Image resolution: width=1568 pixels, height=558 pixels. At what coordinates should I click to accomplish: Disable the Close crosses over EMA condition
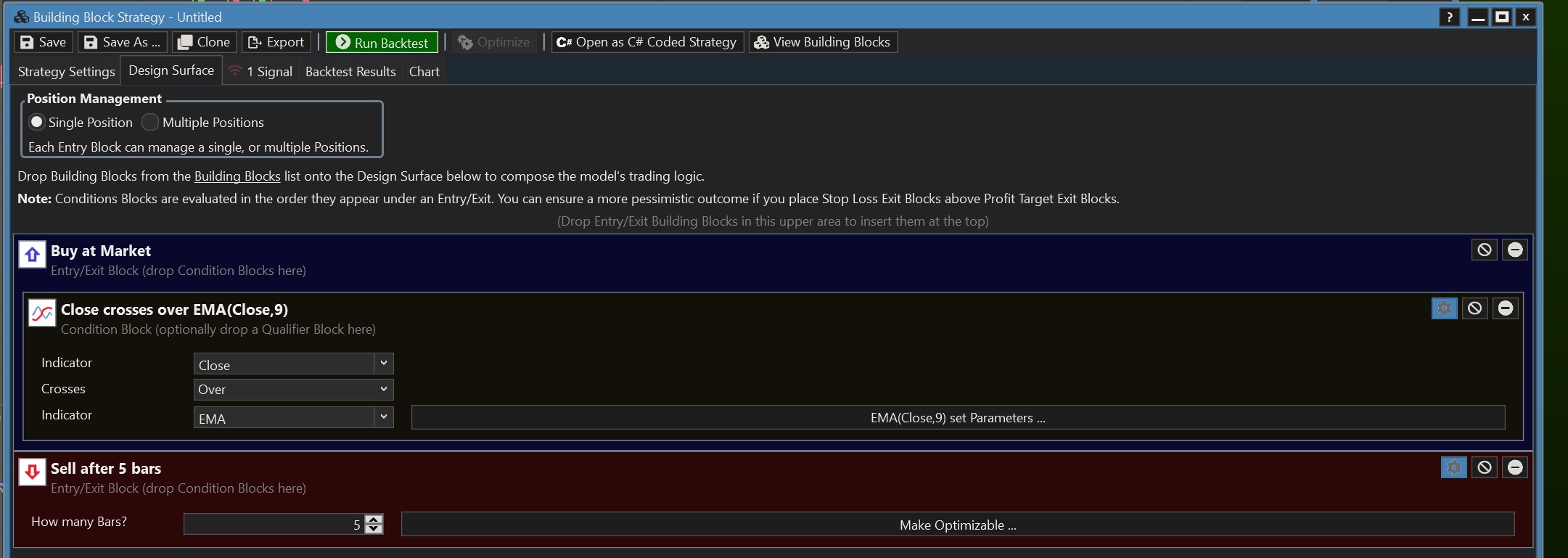point(1474,309)
